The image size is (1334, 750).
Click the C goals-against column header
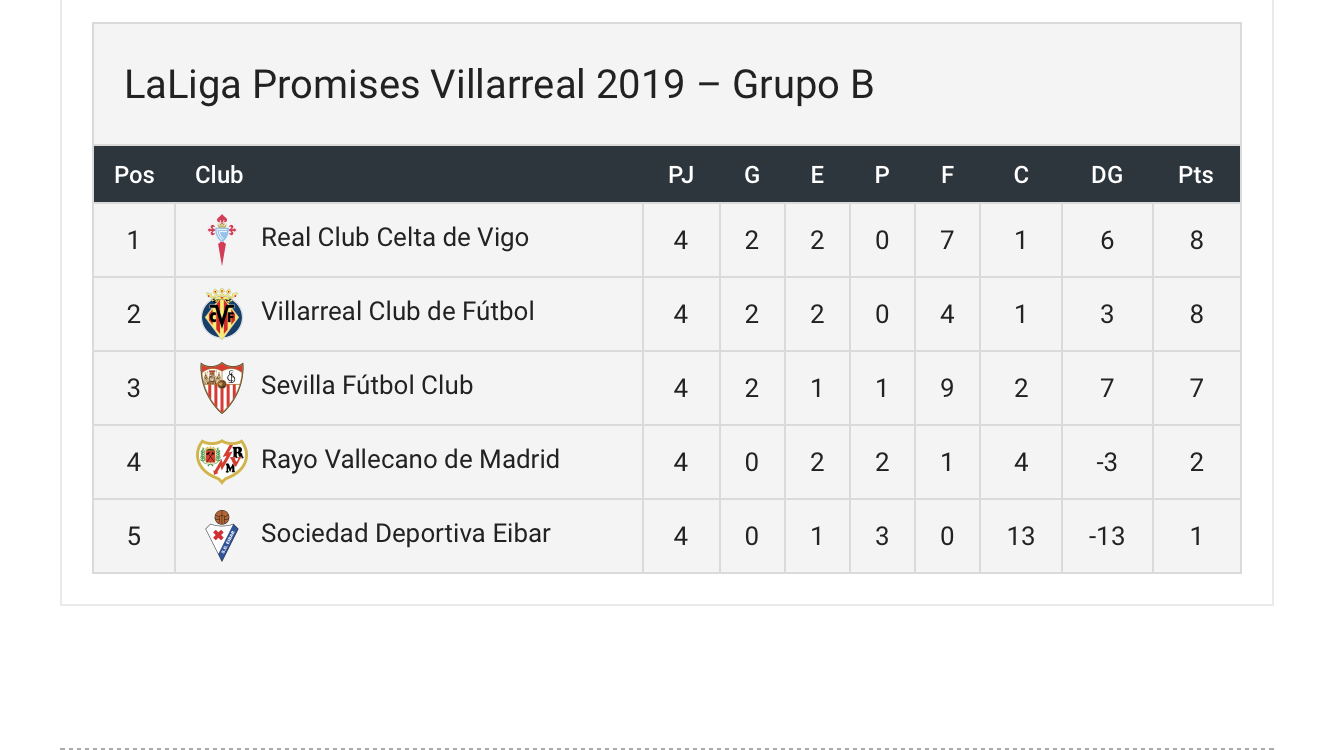1021,175
